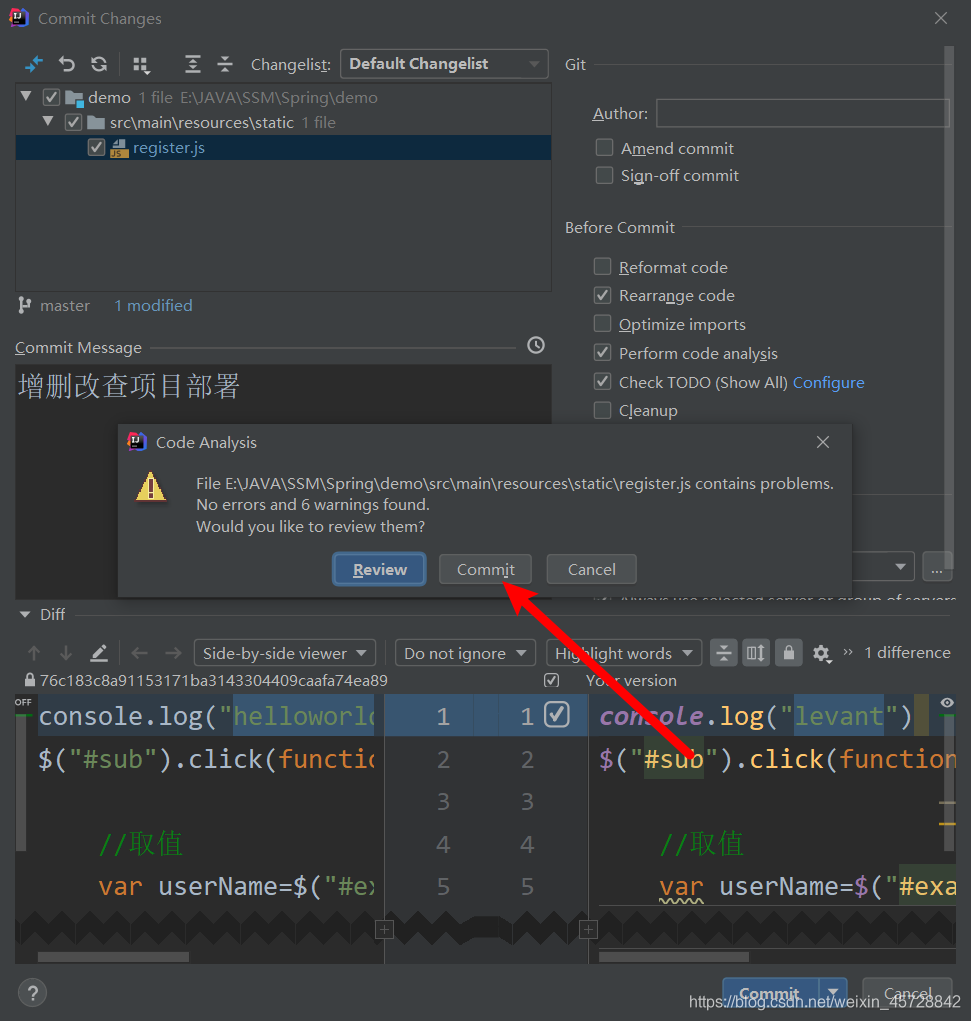Collapse the src\main\resources\static node
971x1021 pixels.
(x=48, y=121)
